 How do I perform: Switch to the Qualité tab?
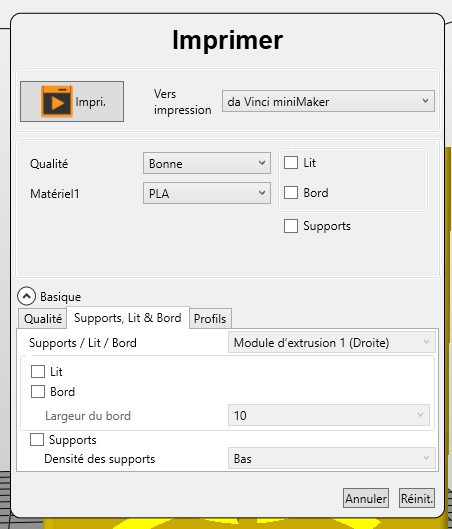pos(43,318)
